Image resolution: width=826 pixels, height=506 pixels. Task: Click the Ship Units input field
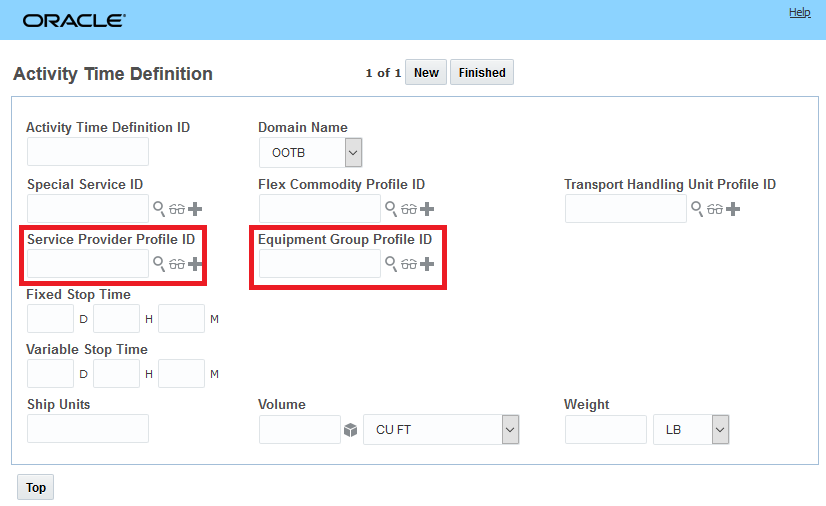click(x=88, y=429)
